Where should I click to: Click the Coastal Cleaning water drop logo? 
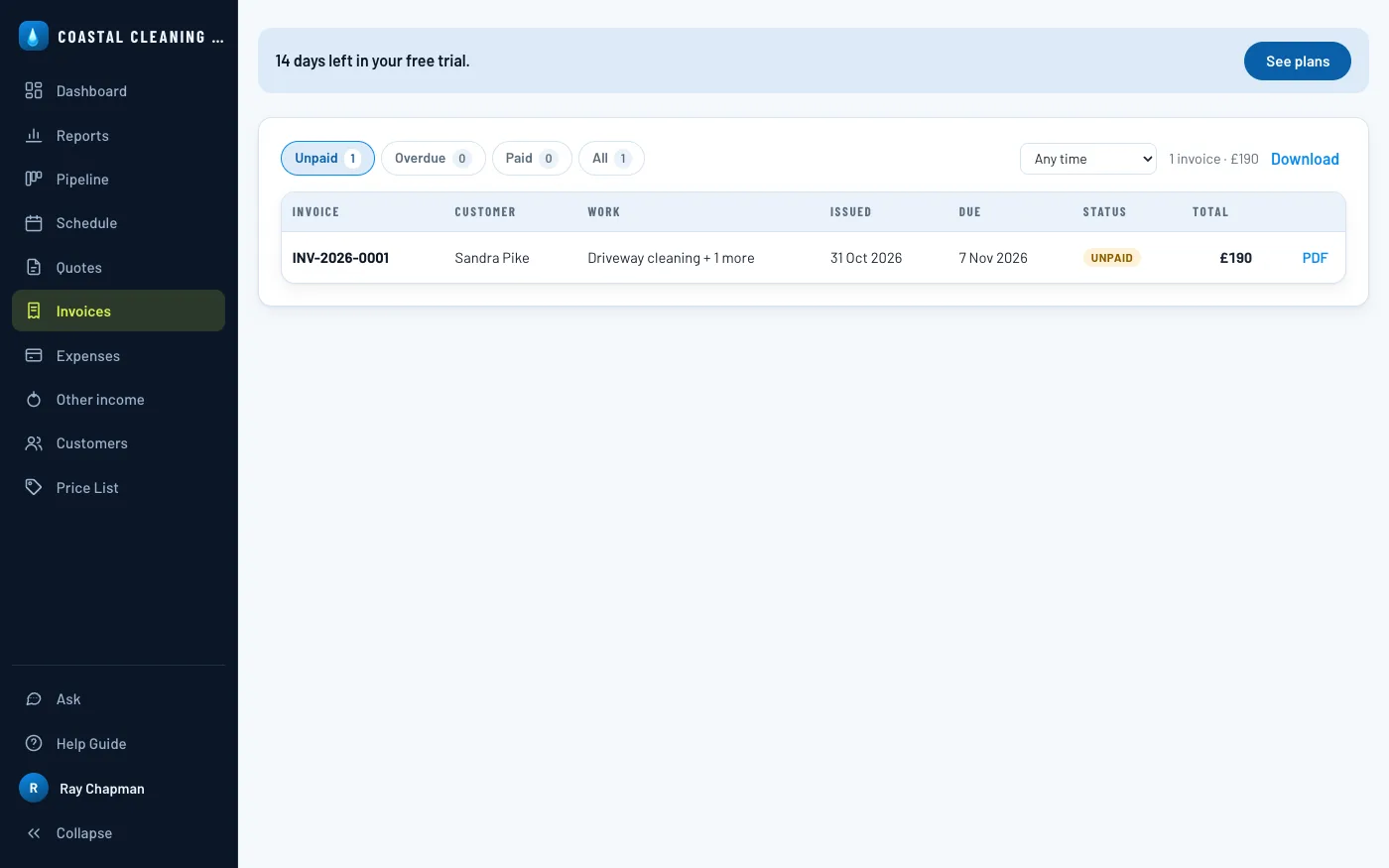click(x=34, y=37)
